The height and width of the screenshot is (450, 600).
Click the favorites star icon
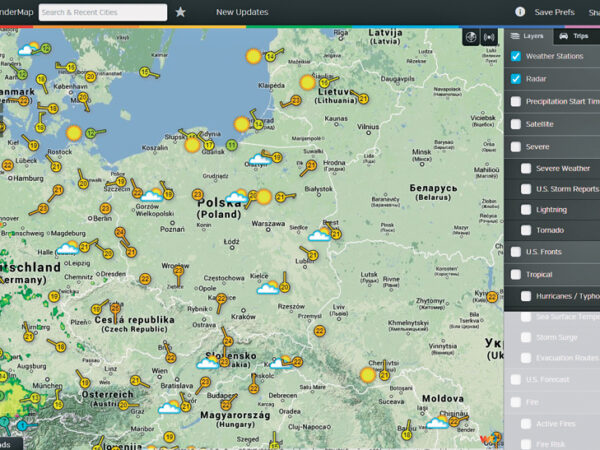180,12
